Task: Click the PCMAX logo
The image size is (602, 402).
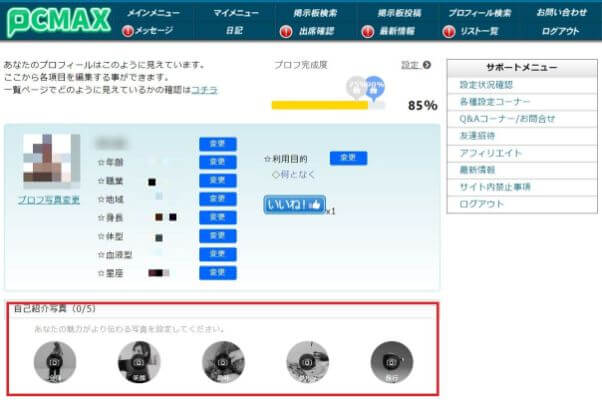Action: (x=59, y=22)
